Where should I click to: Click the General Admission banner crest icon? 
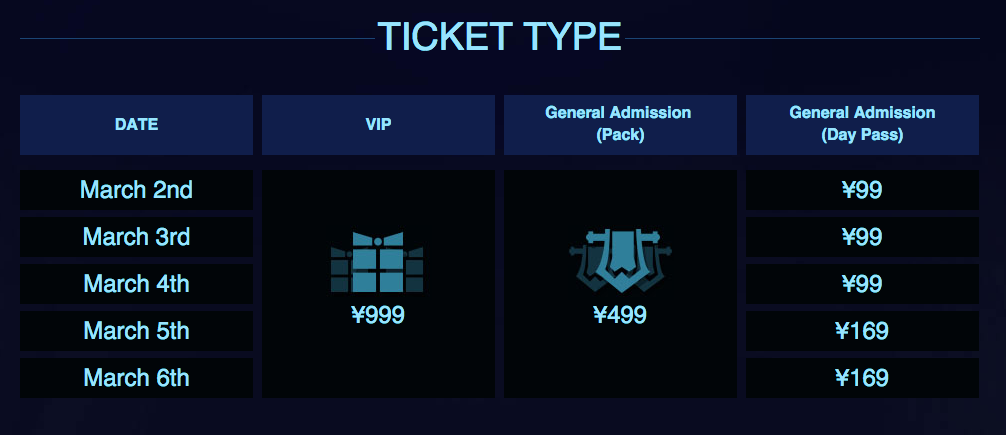(x=620, y=260)
